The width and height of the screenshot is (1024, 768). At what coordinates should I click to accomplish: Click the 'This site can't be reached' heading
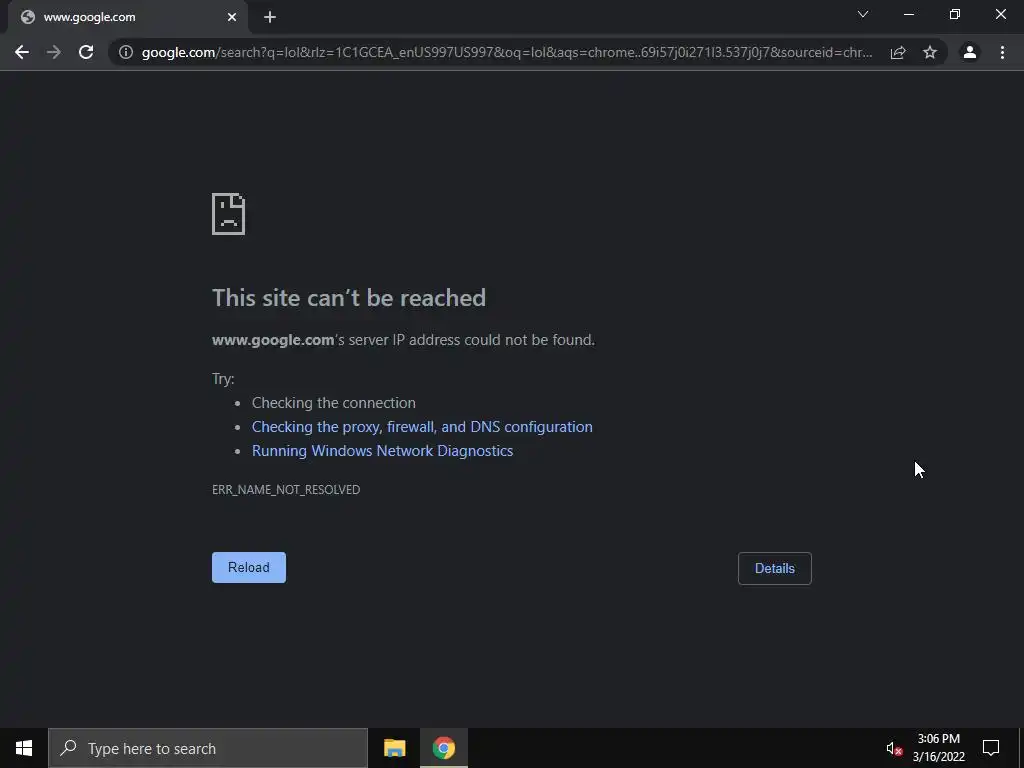coord(349,298)
